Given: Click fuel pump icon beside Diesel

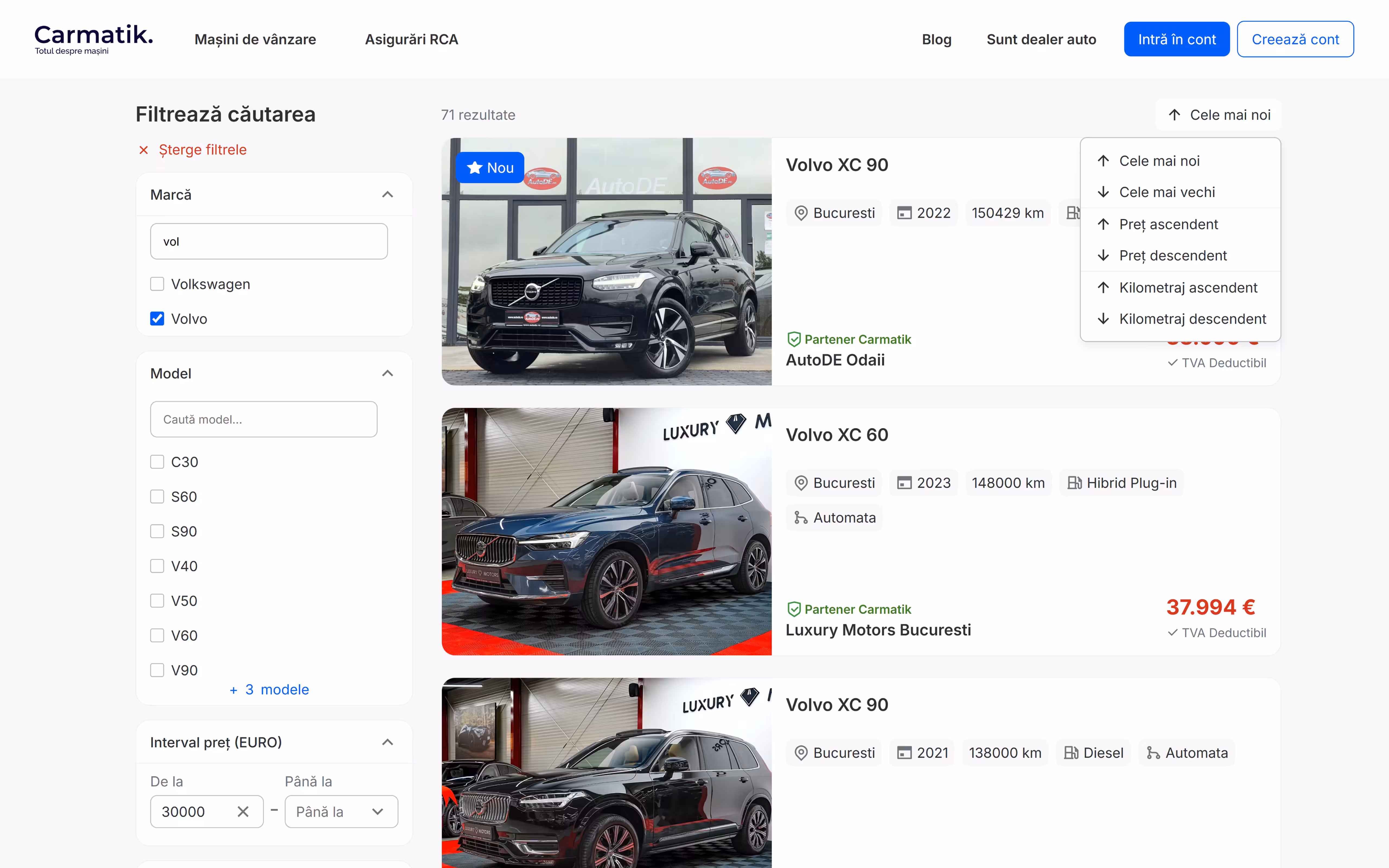Looking at the screenshot, I should tap(1071, 753).
